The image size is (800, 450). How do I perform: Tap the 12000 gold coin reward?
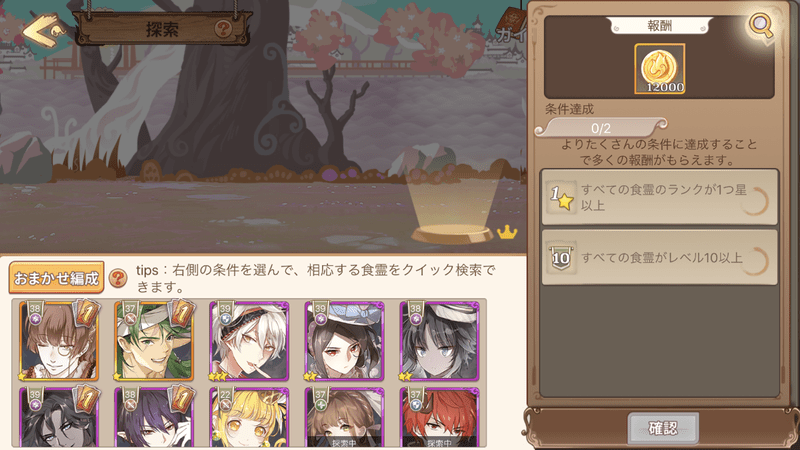(x=659, y=68)
